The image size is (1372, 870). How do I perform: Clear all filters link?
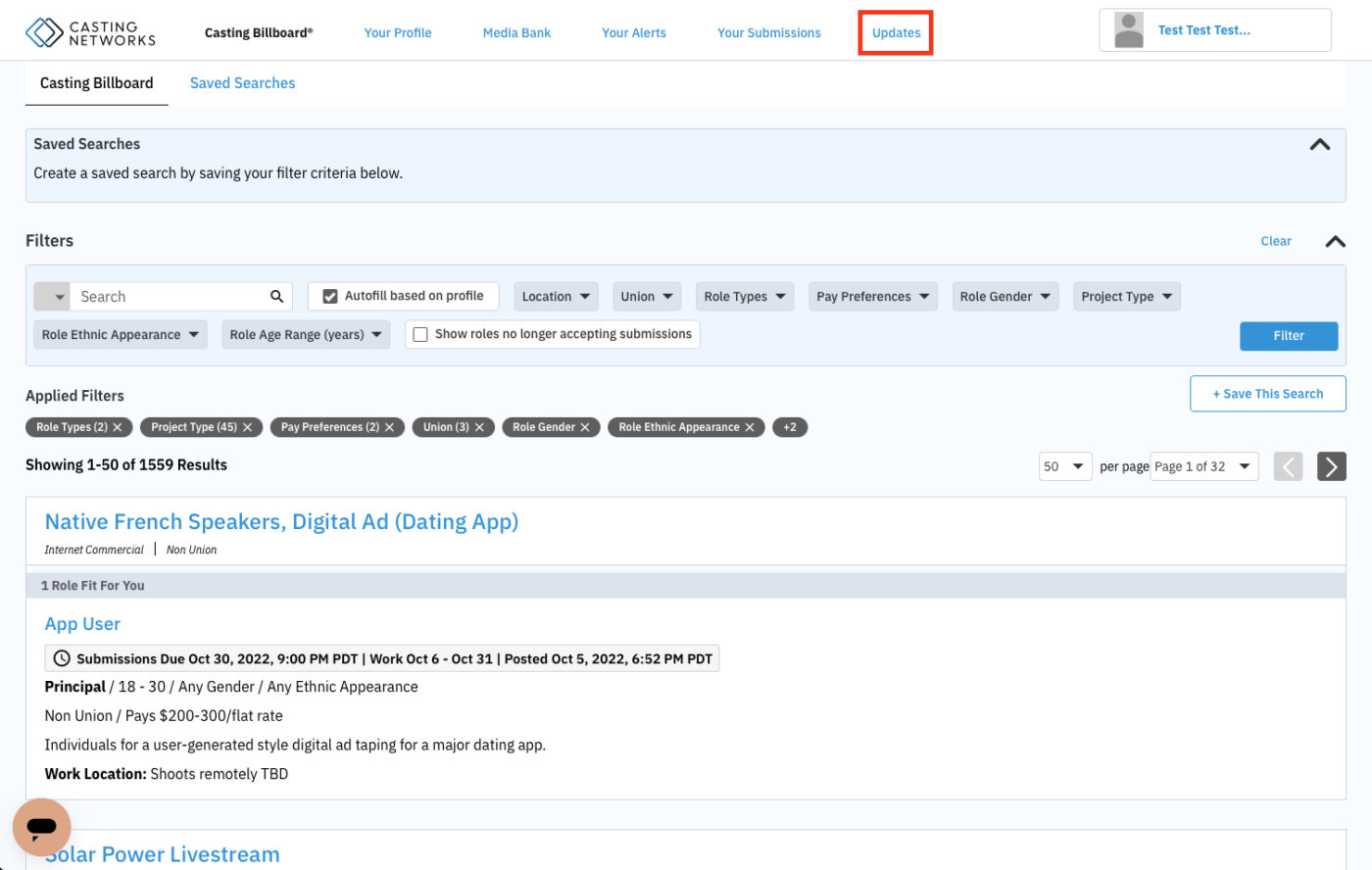[x=1276, y=241]
